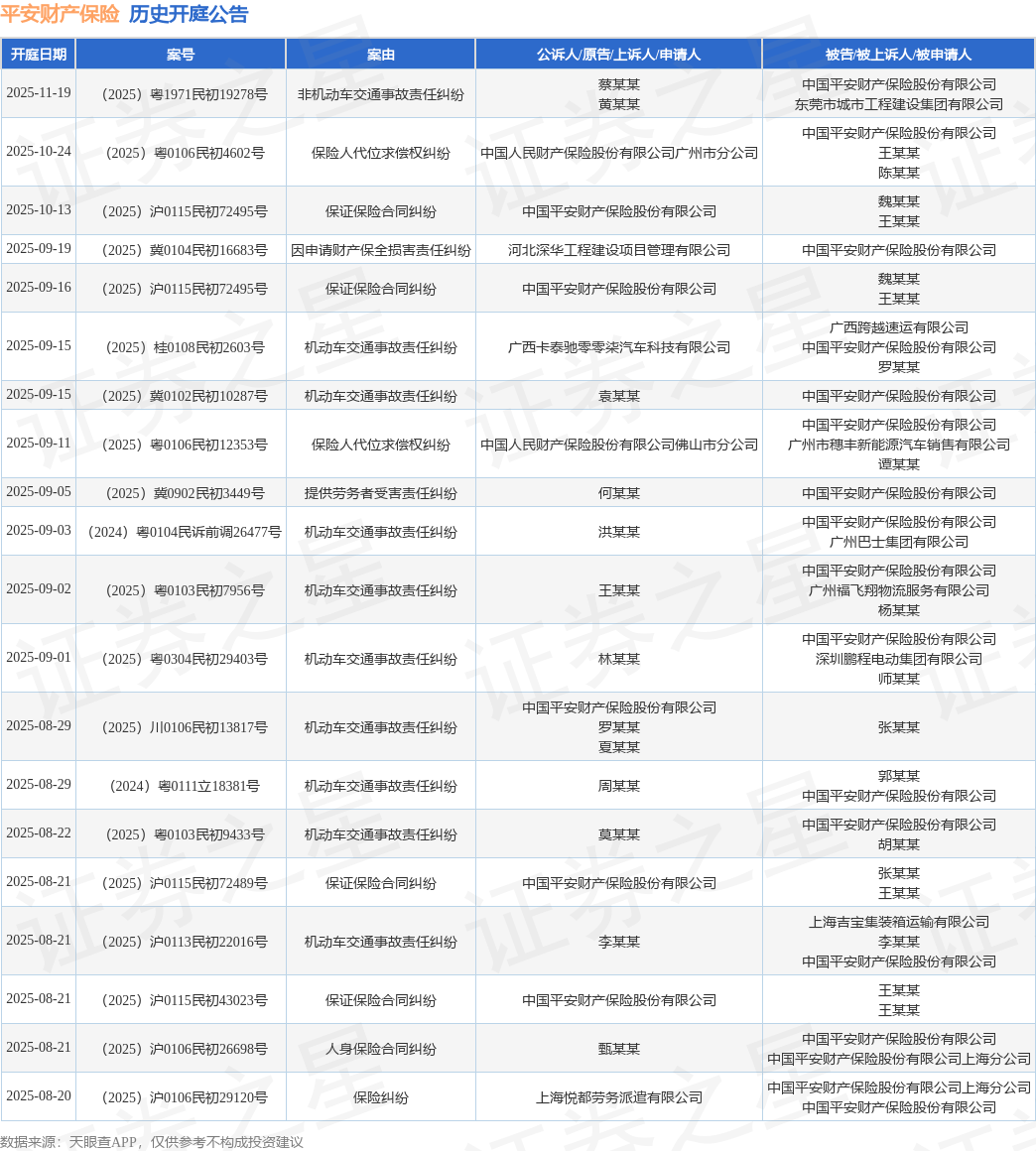Select the 开庭日期 column header
Image resolution: width=1036 pixels, height=1151 pixels.
click(x=38, y=55)
